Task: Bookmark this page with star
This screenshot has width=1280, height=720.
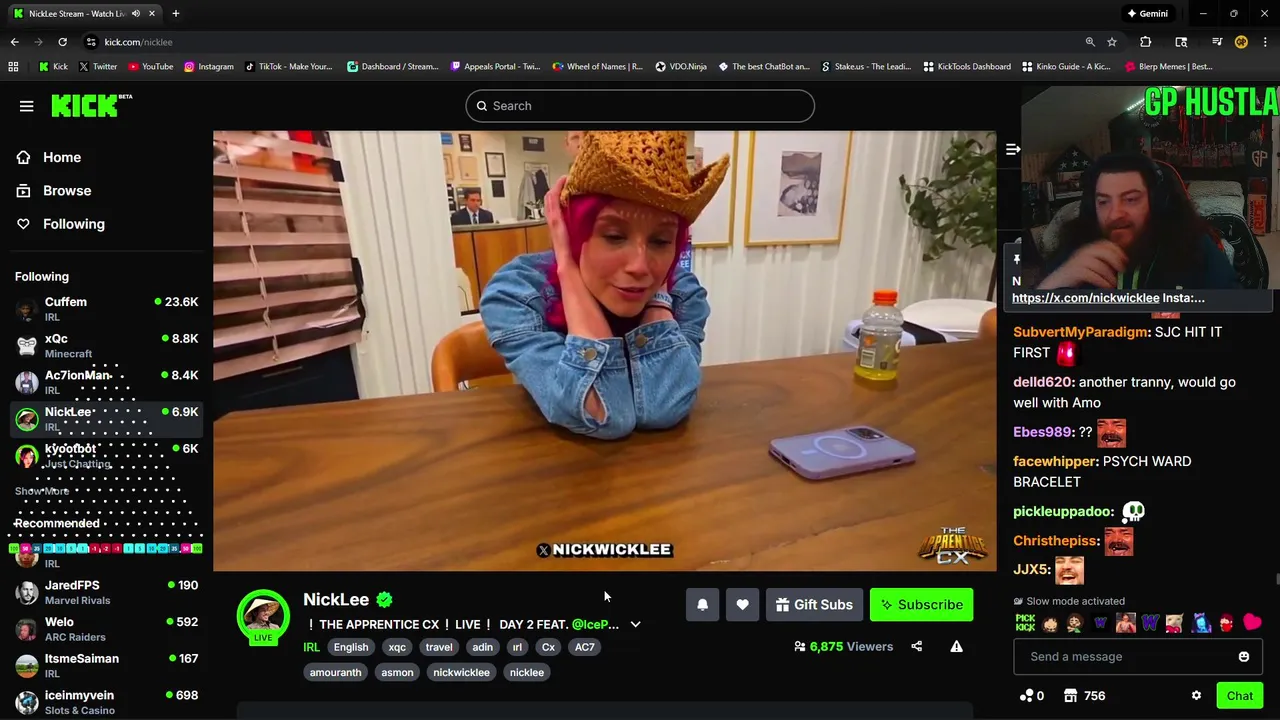Action: [x=1112, y=42]
